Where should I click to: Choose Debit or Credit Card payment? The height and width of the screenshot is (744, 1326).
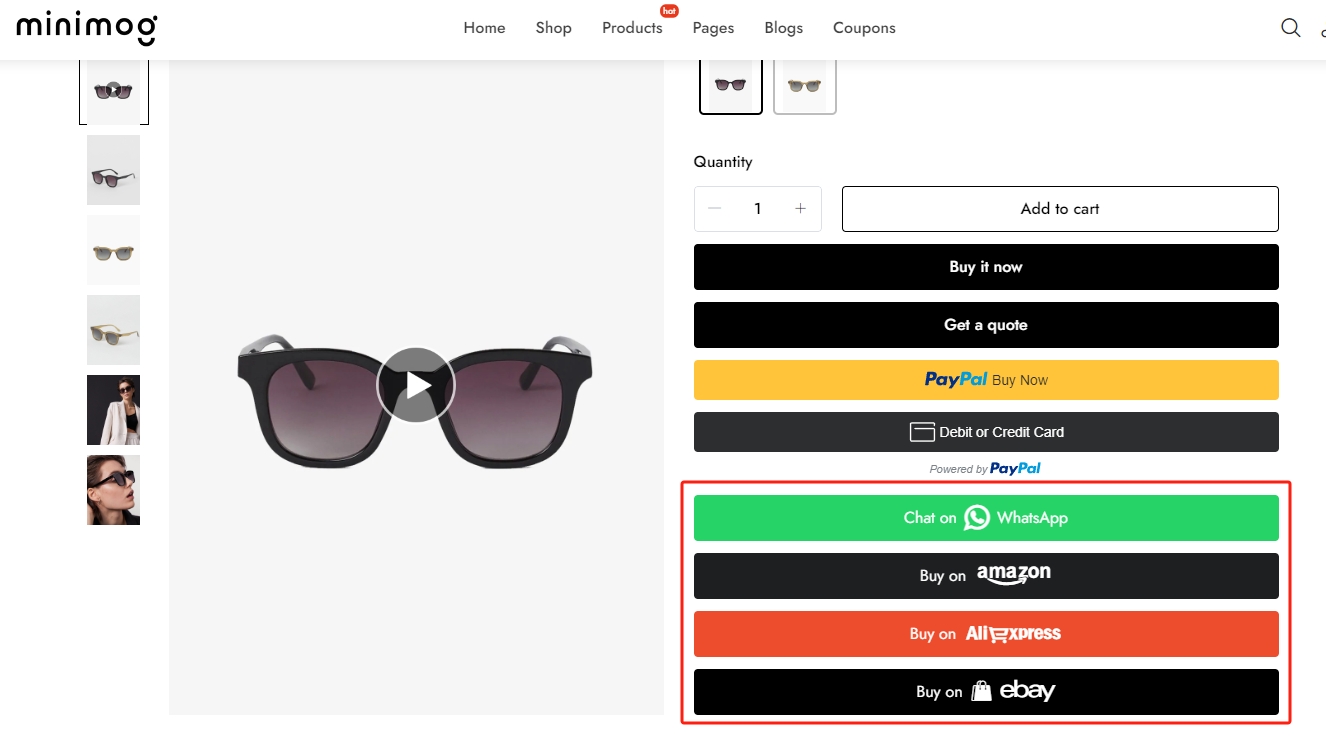(986, 432)
